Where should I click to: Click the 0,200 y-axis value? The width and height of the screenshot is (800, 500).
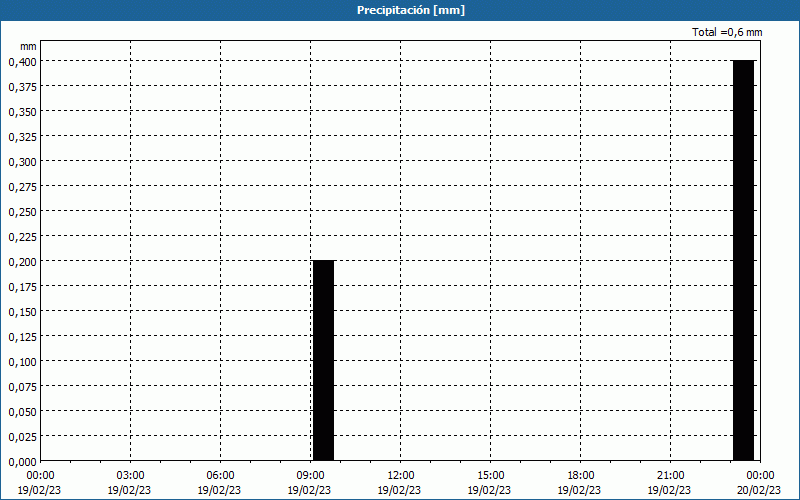pyautogui.click(x=22, y=262)
